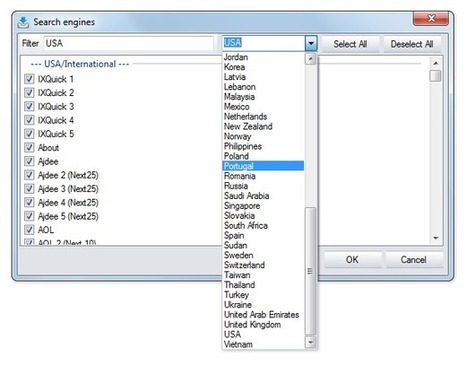Toggle the Ajdee 2 (Next25) checkbox

point(29,175)
